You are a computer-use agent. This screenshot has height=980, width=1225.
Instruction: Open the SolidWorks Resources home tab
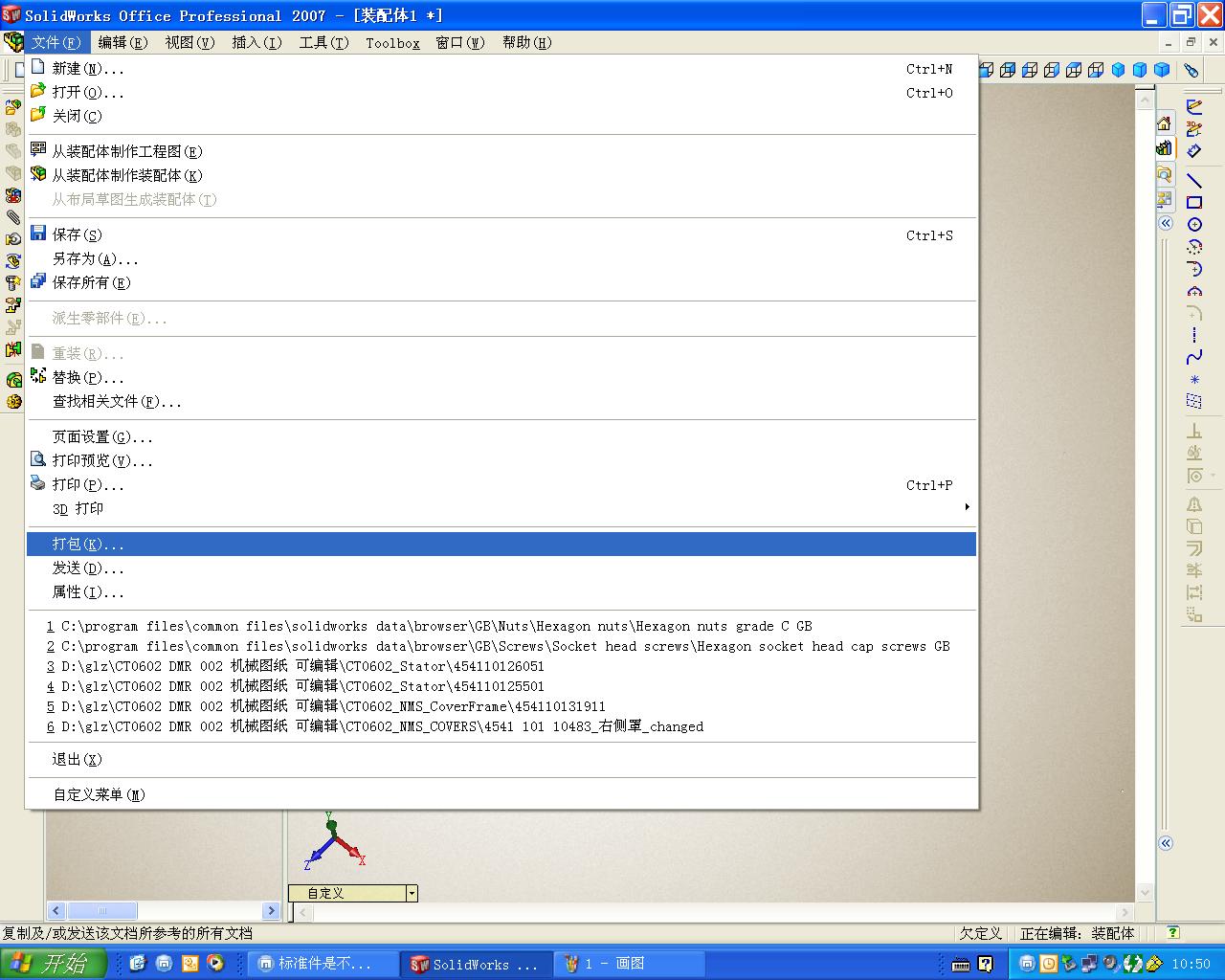[1165, 123]
